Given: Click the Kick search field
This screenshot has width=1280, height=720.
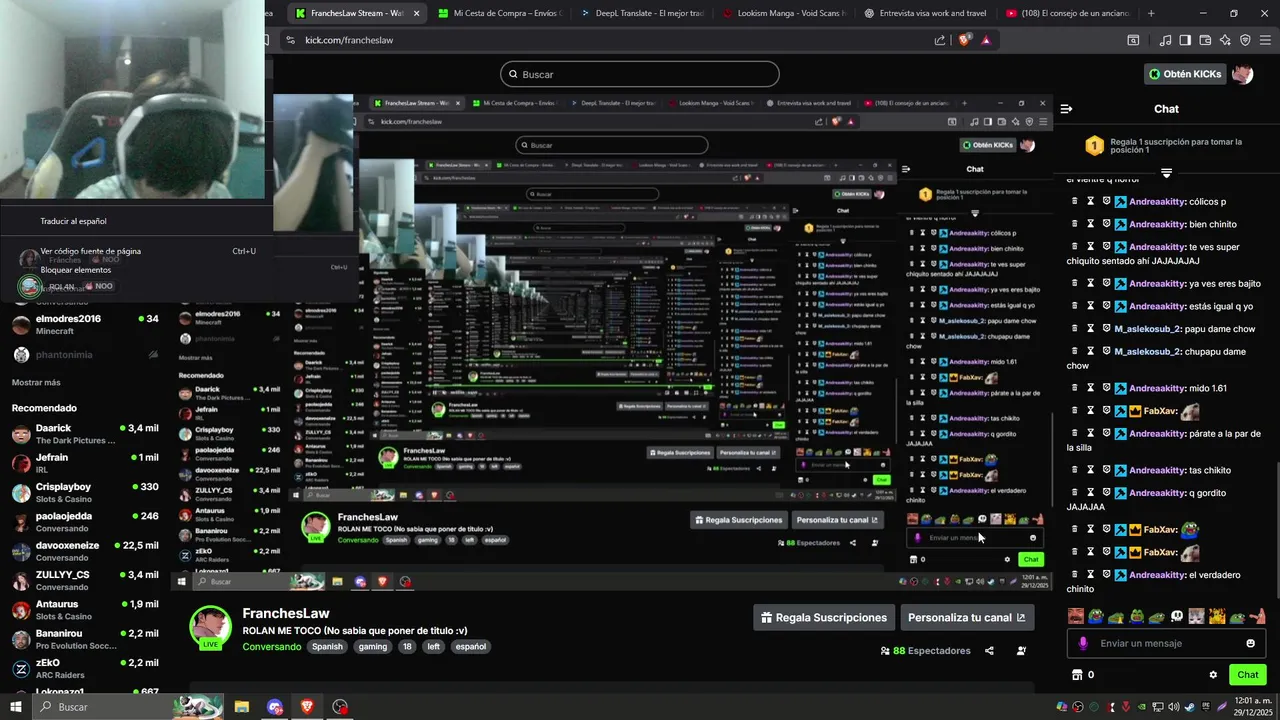Looking at the screenshot, I should [640, 74].
